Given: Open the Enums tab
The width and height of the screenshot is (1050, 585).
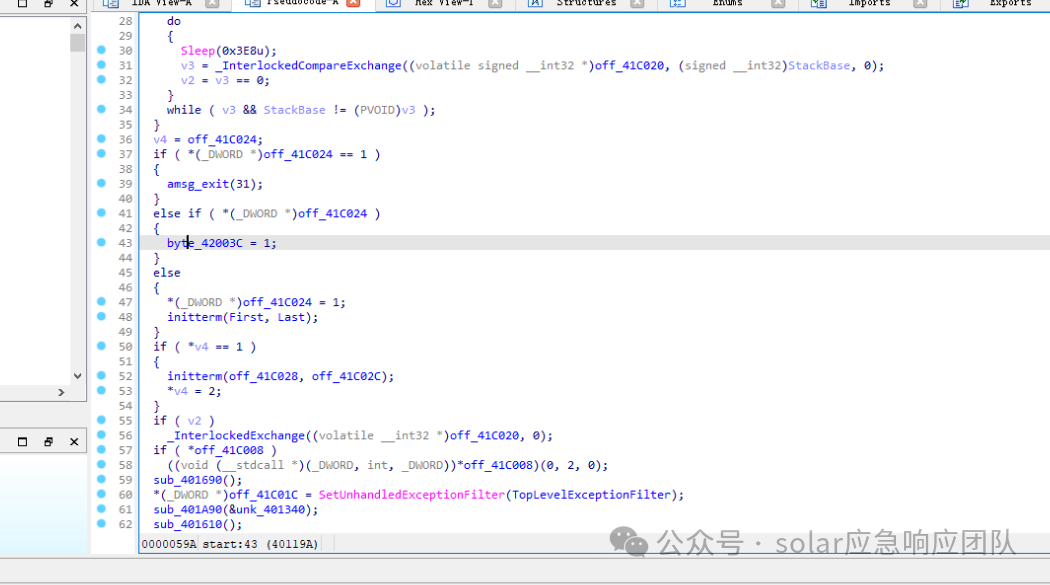Looking at the screenshot, I should [727, 3].
